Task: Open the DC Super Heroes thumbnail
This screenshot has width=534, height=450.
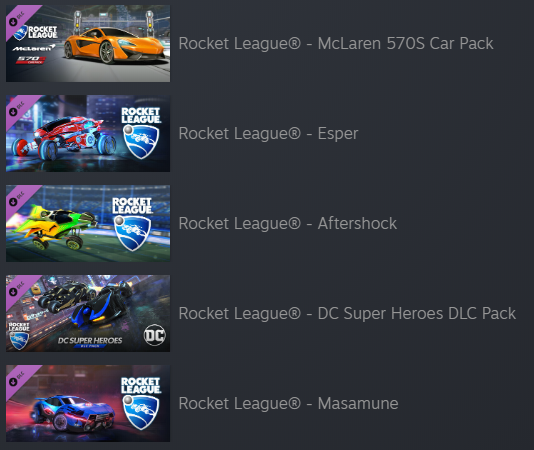Action: [x=88, y=313]
